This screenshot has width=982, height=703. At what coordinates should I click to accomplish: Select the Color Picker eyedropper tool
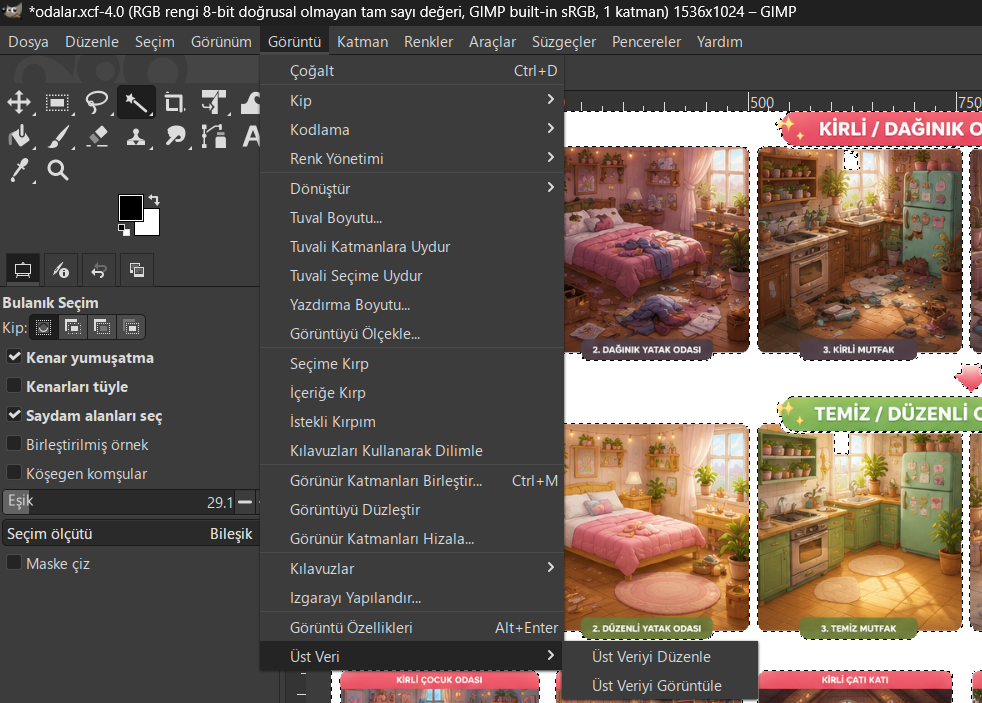pyautogui.click(x=19, y=170)
